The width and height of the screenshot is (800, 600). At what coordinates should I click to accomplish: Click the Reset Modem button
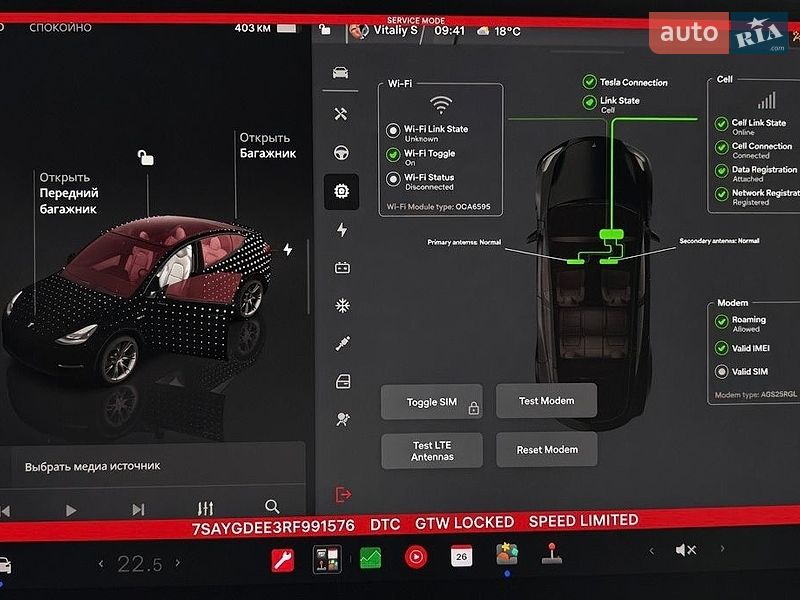tap(547, 450)
